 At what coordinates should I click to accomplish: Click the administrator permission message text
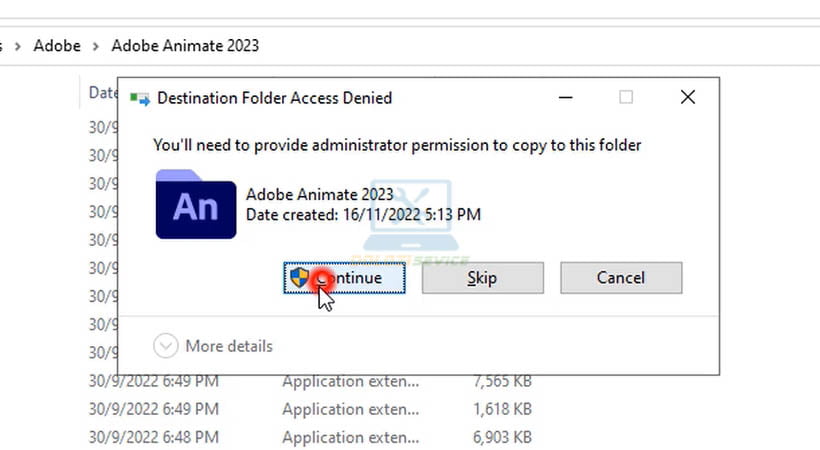click(x=397, y=145)
